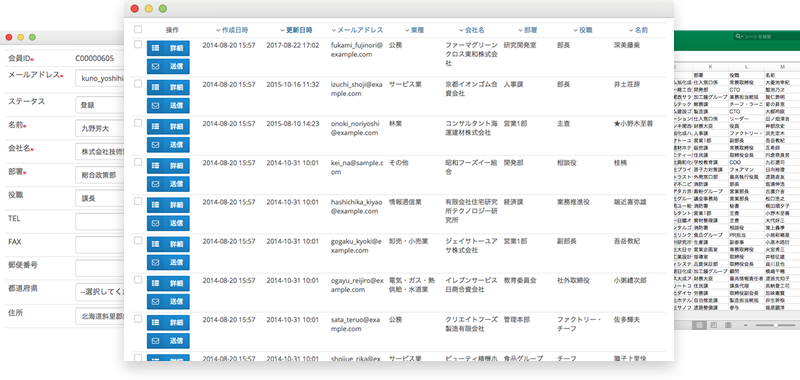Switch to Normal view icon in Excel status bar
Image resolution: width=800 pixels, height=380 pixels.
tap(699, 325)
